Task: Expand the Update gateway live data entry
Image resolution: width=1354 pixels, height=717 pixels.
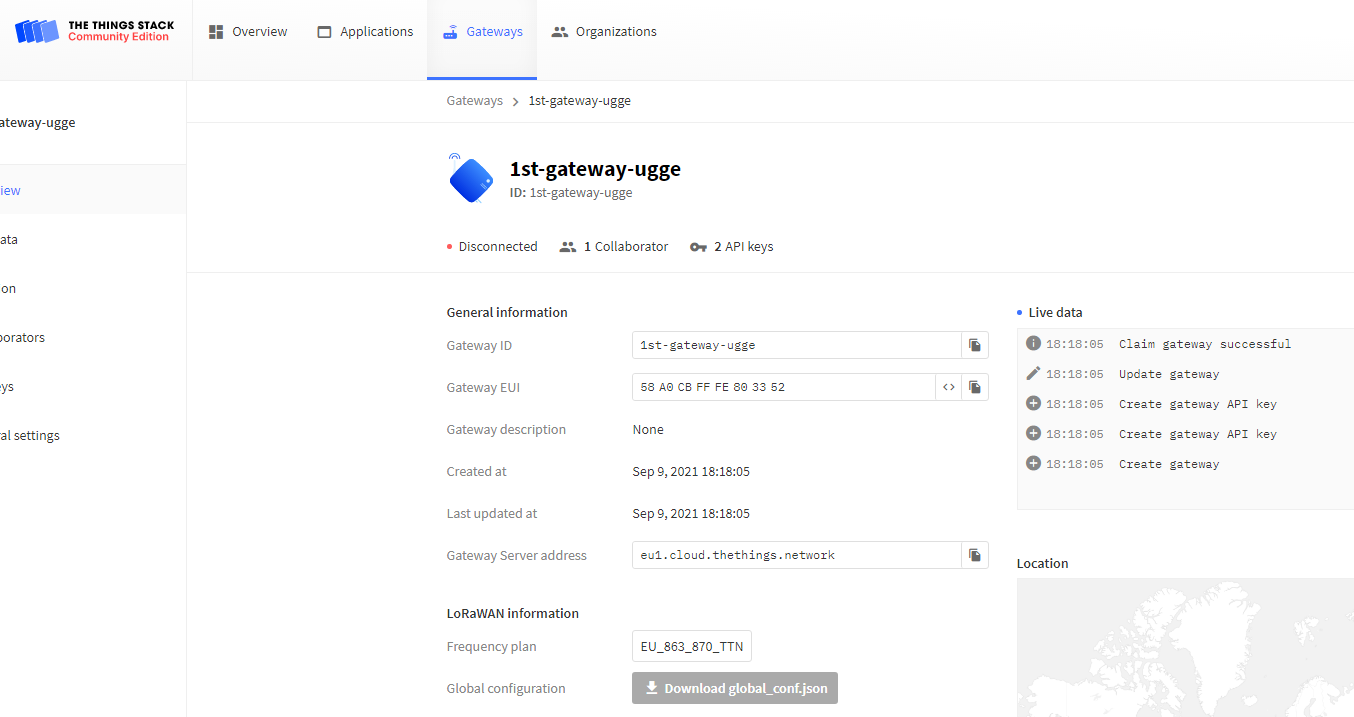Action: click(1169, 373)
